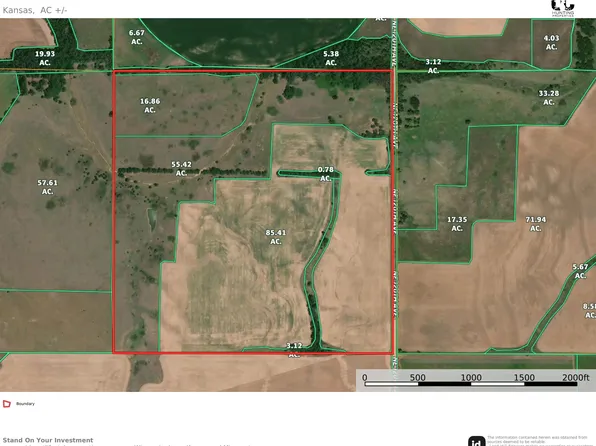Click the black 'id' logo badge

(476, 441)
